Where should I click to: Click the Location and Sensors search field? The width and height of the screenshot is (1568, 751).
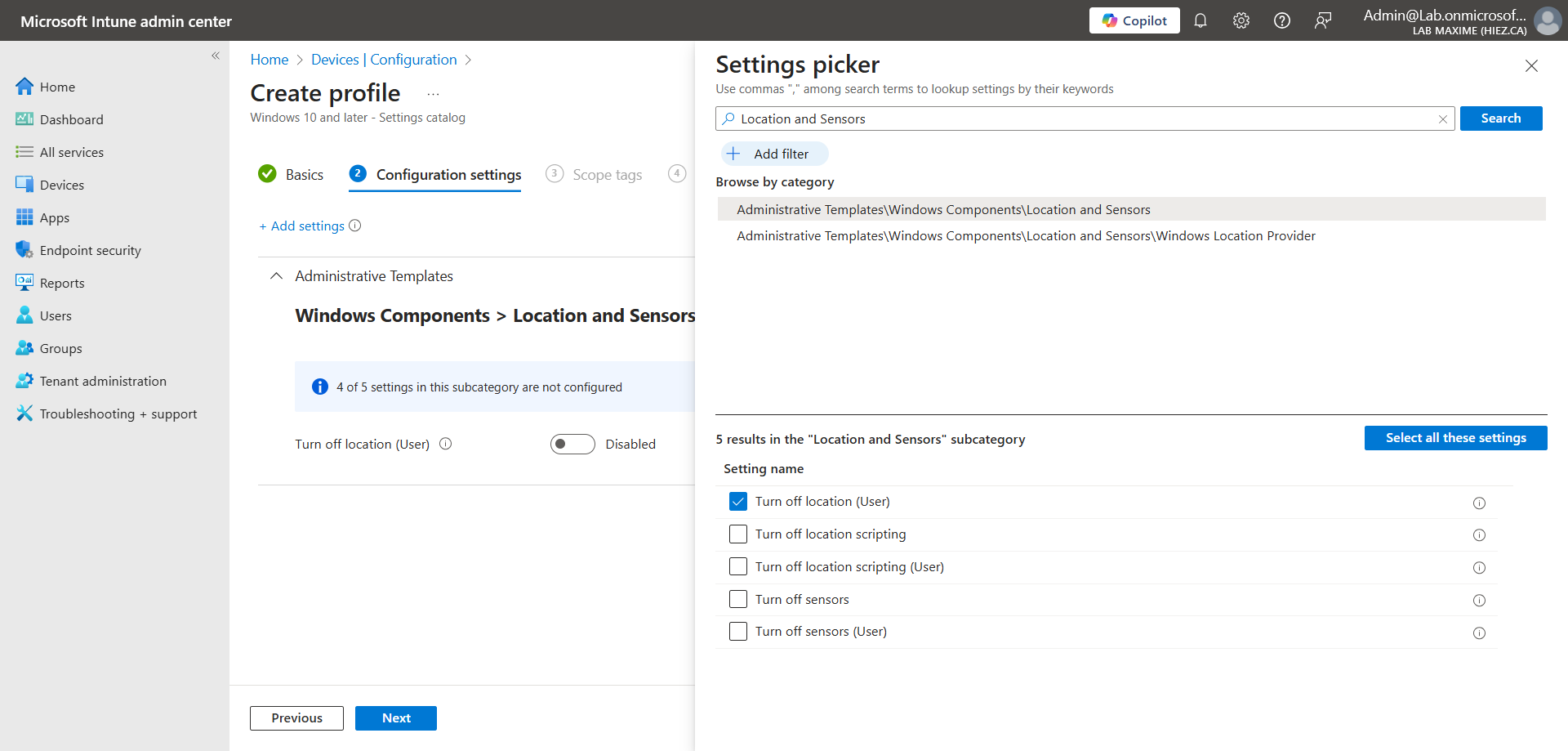pyautogui.click(x=1078, y=119)
